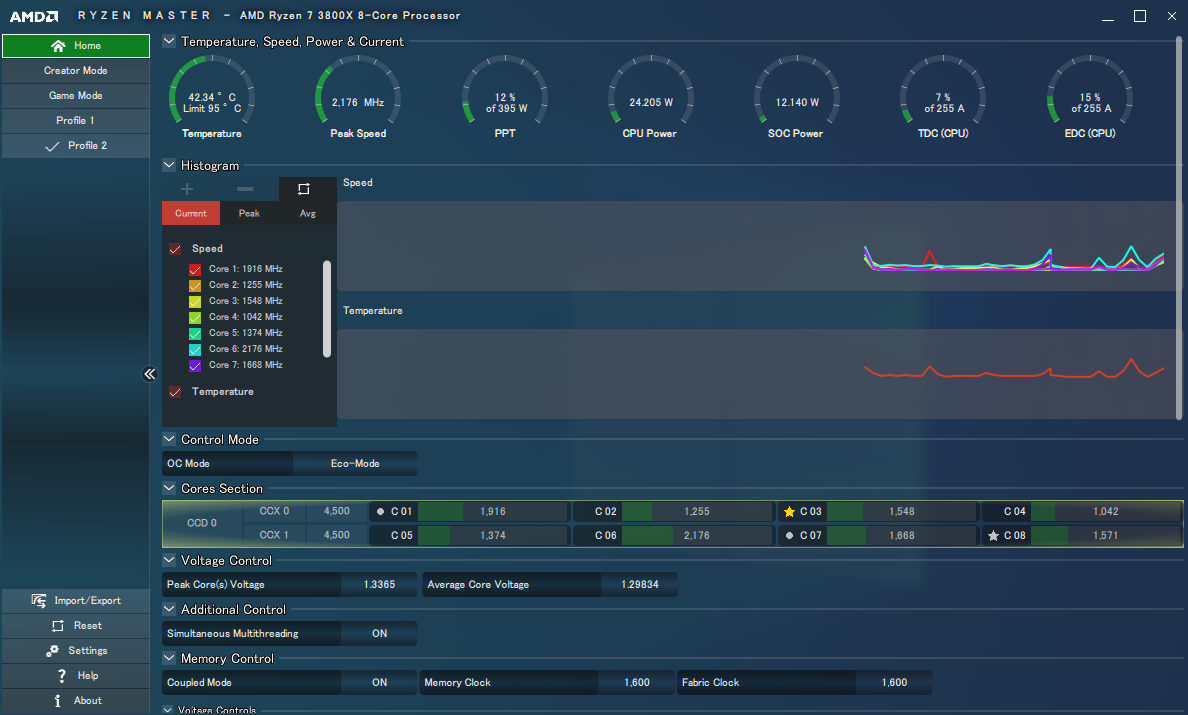Click the Eco-Mode button
The image size is (1188, 715).
[355, 464]
